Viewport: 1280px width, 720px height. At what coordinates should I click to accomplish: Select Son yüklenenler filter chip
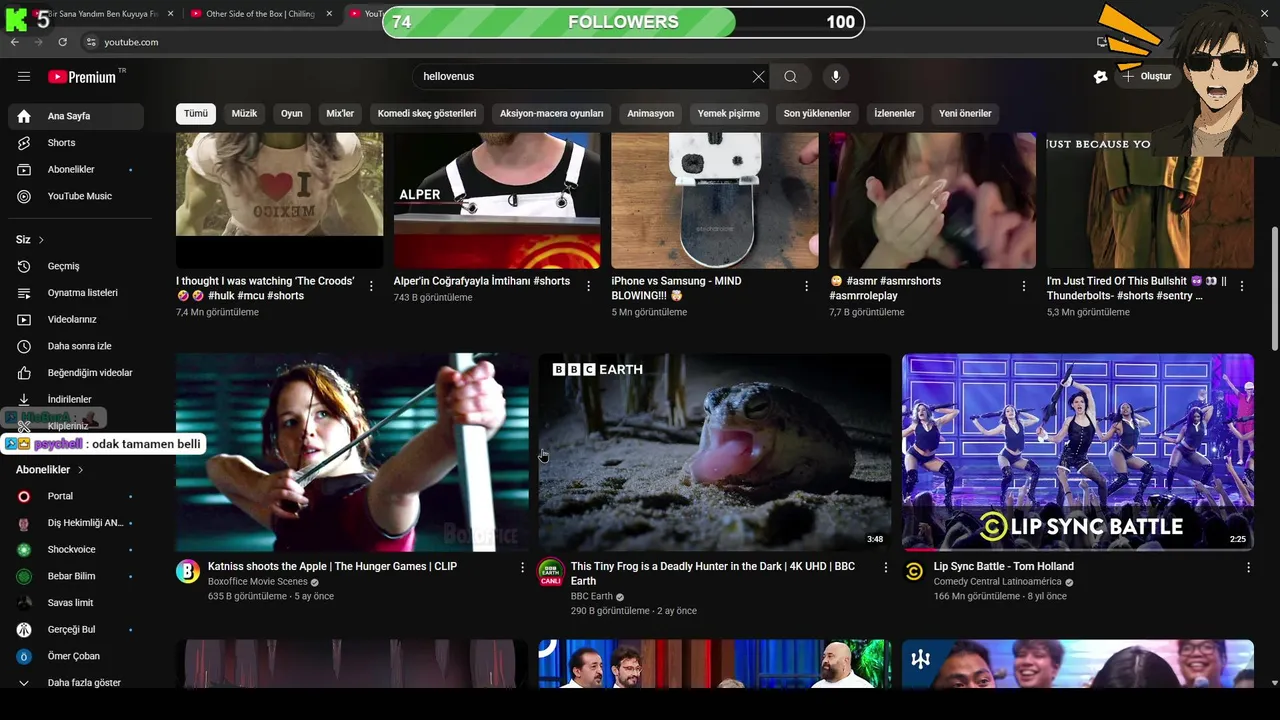coord(817,114)
